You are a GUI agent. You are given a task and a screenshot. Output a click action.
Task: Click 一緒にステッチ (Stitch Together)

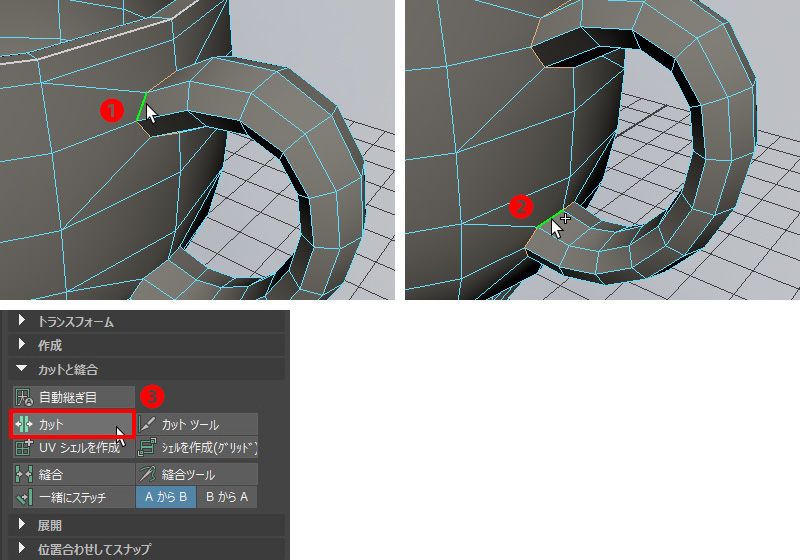[72, 496]
